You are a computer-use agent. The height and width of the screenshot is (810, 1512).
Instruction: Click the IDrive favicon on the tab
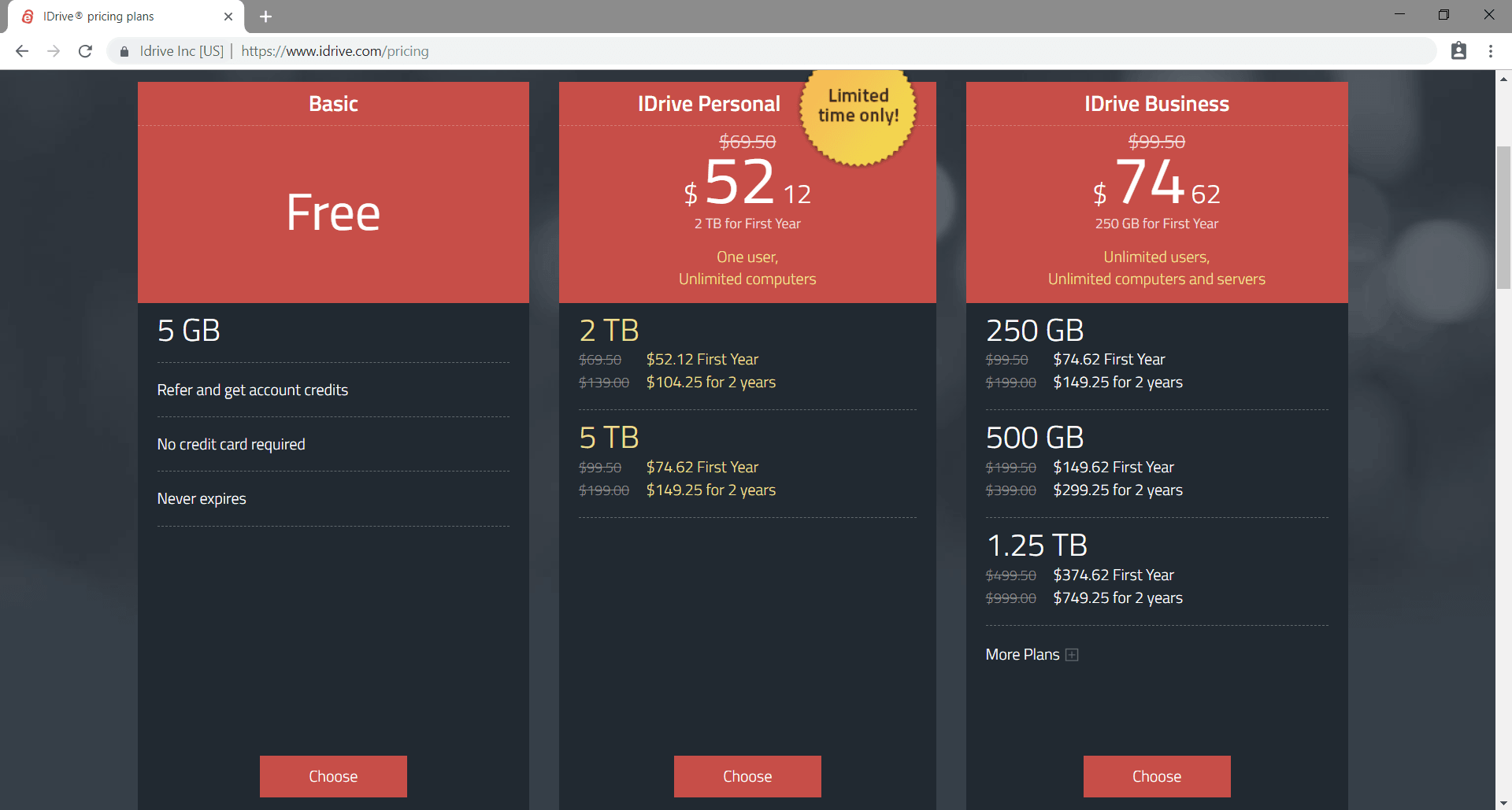coord(28,16)
